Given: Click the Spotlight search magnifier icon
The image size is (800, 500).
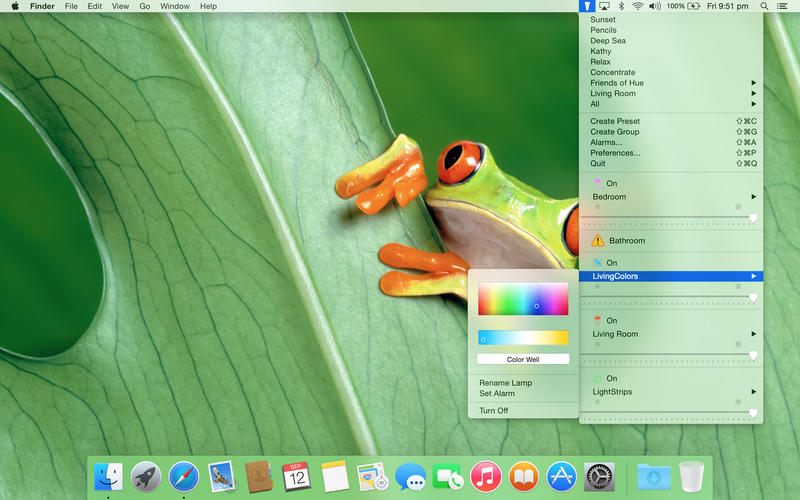Looking at the screenshot, I should point(764,6).
